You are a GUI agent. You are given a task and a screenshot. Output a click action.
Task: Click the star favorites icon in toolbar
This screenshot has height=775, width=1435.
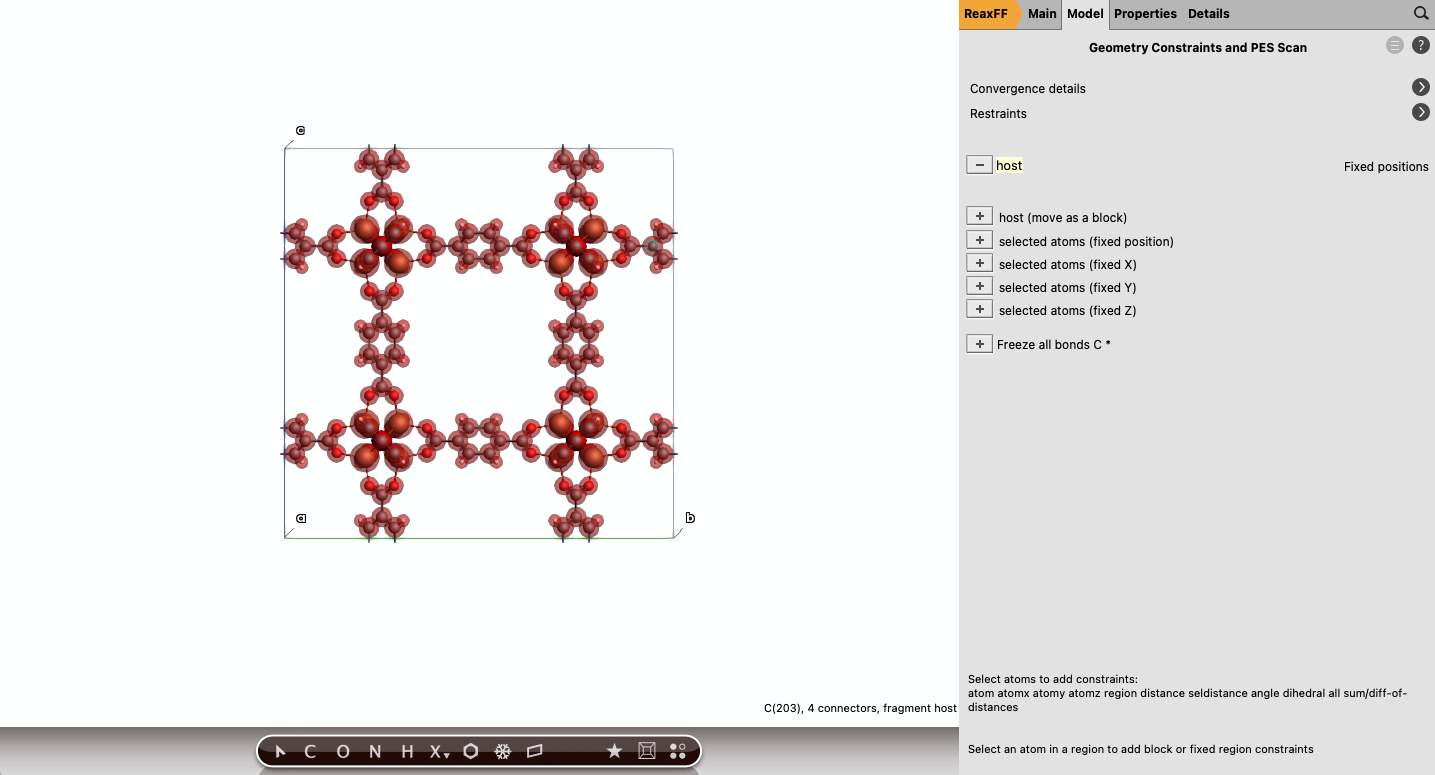coord(614,751)
